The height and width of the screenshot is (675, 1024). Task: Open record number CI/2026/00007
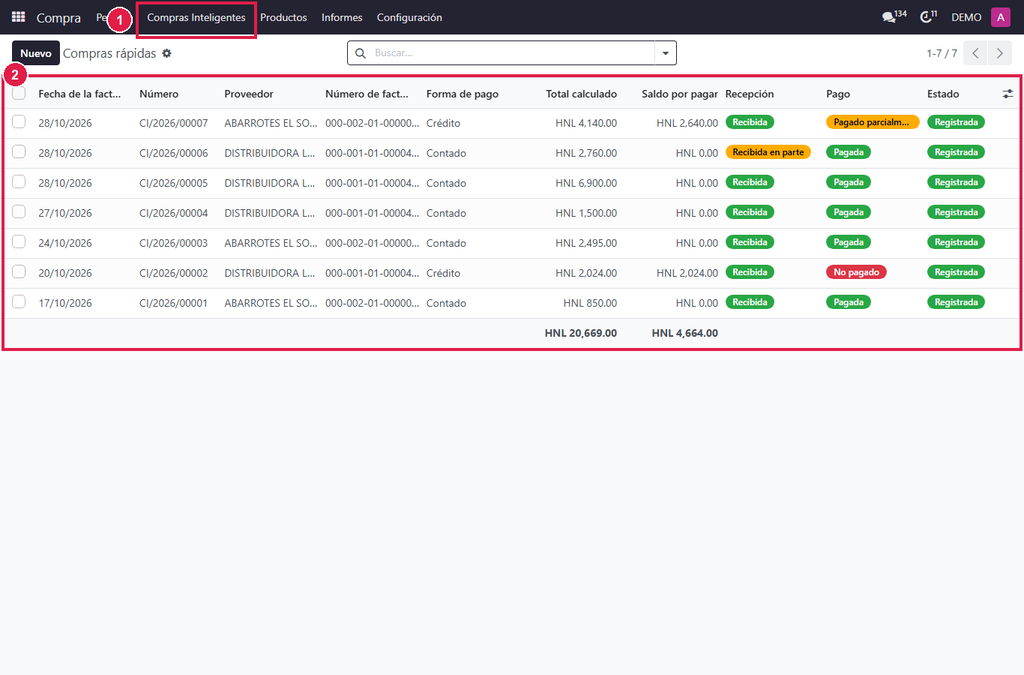[174, 123]
